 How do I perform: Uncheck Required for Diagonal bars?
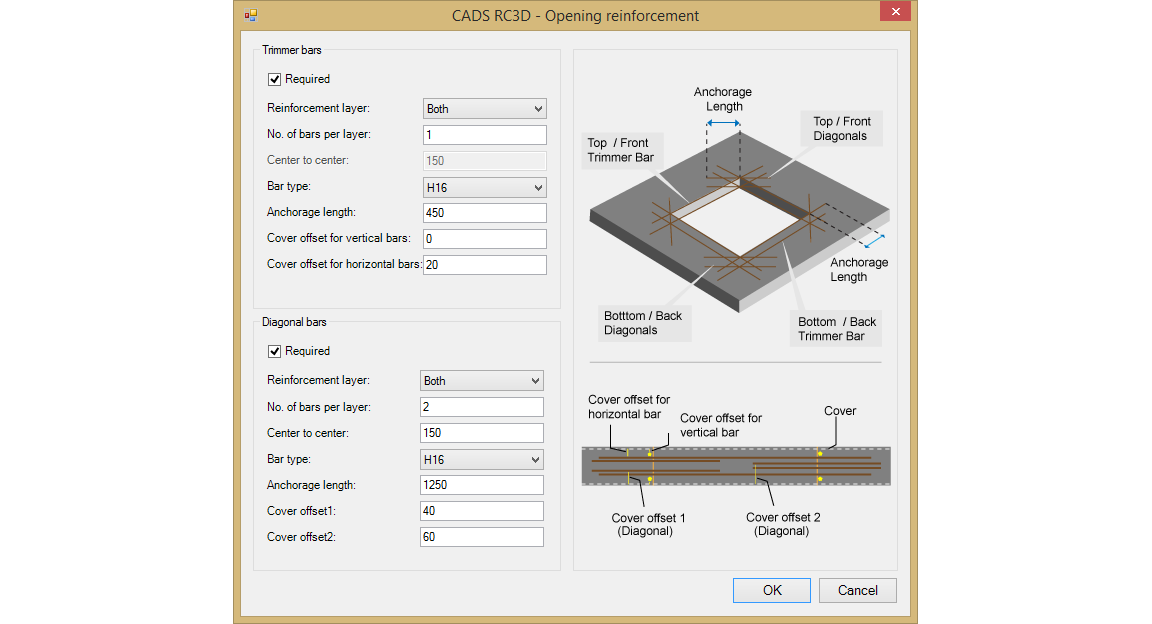coord(274,351)
